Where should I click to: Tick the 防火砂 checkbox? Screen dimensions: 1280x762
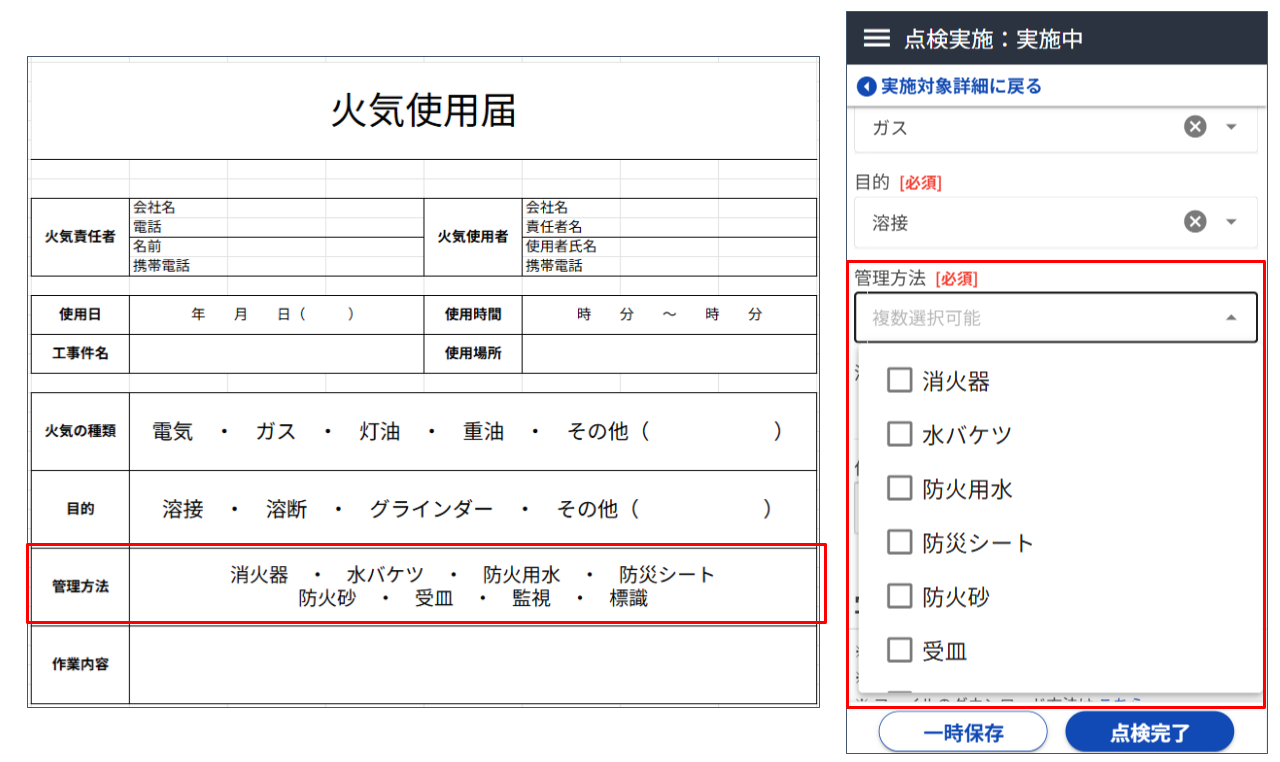click(x=899, y=596)
